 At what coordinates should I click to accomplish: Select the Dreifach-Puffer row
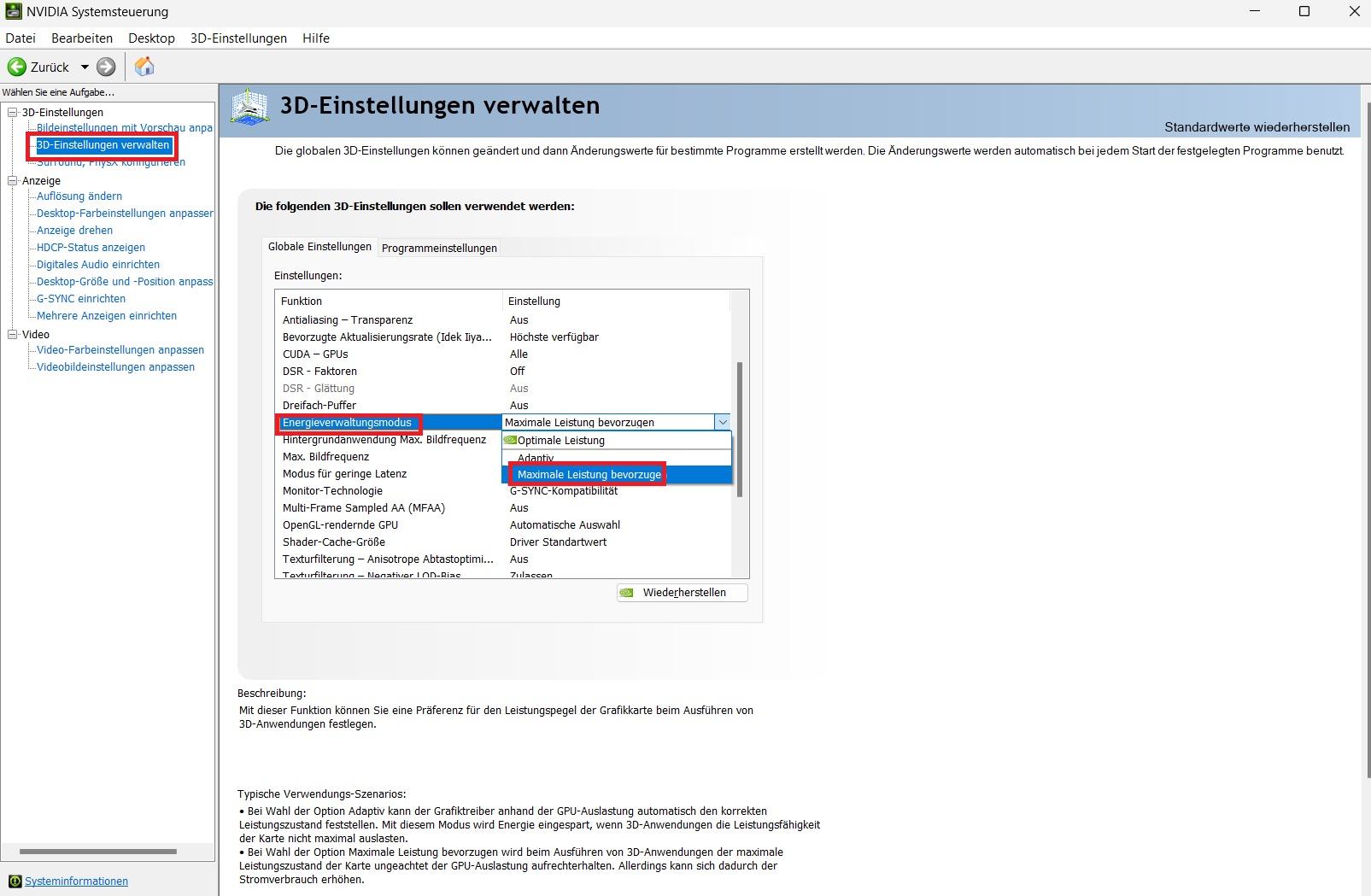coord(503,406)
